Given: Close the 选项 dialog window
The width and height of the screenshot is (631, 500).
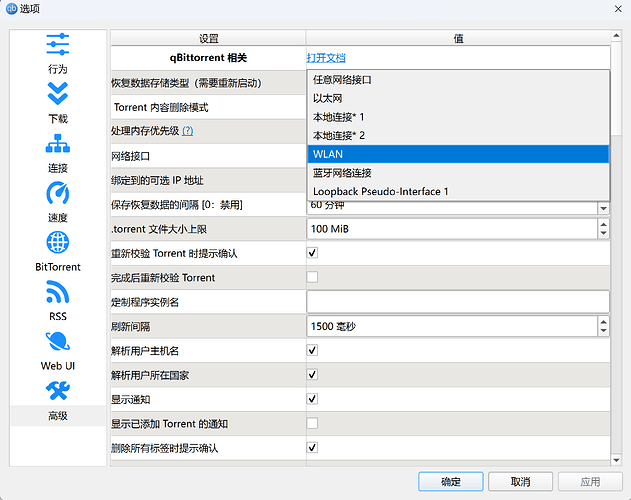Looking at the screenshot, I should click(618, 8).
